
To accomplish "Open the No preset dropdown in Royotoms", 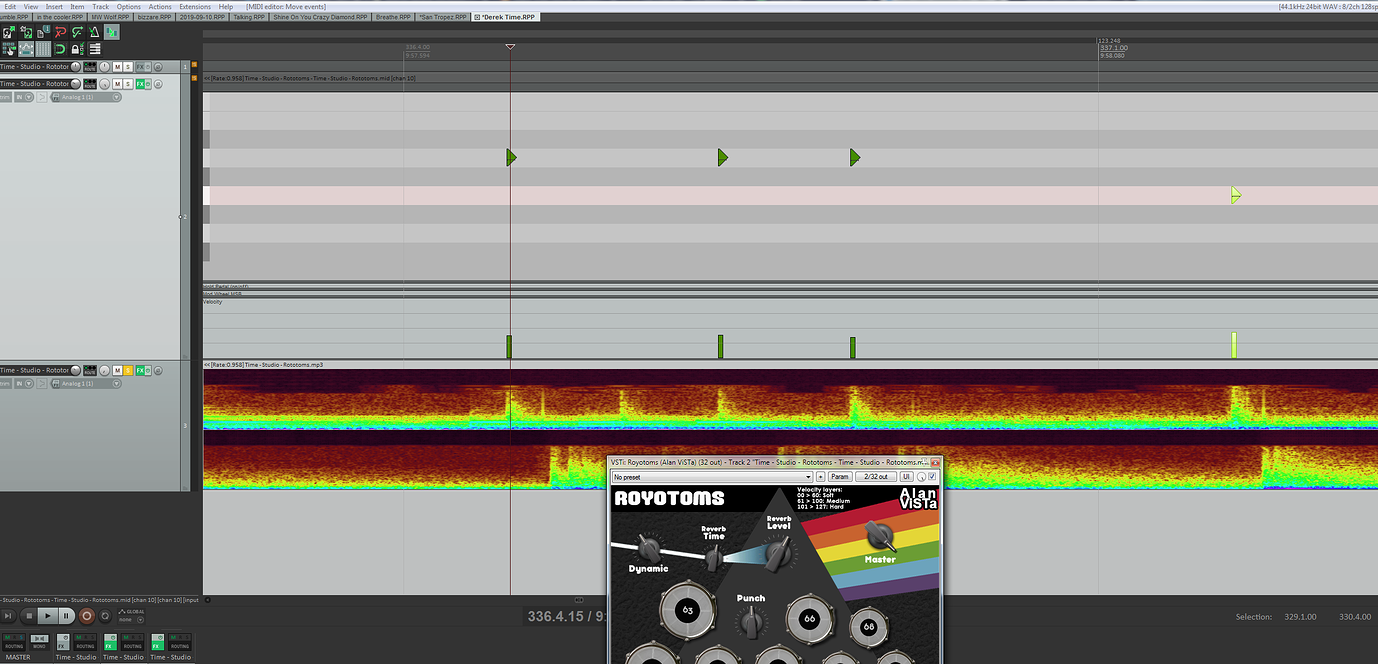I will [808, 477].
